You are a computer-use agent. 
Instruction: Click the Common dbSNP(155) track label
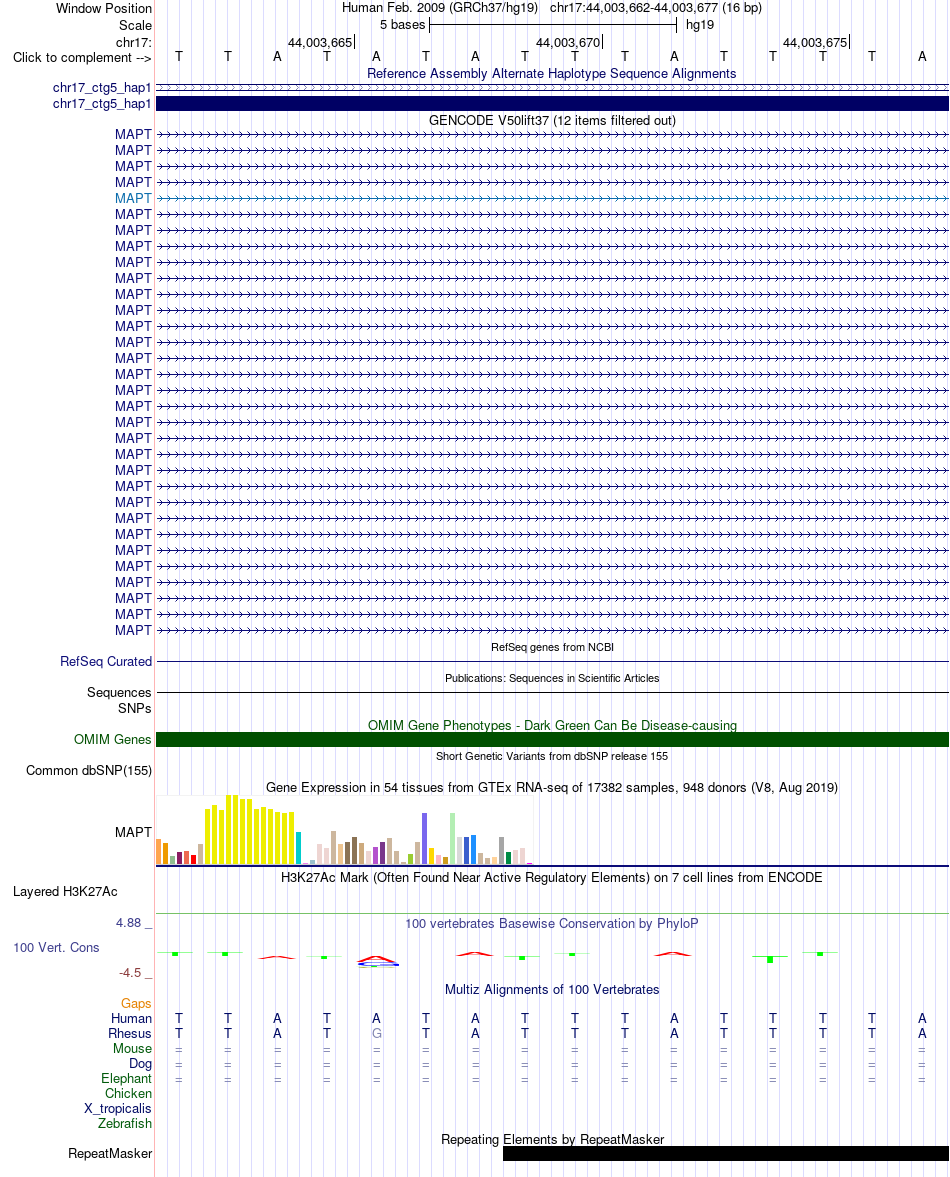coord(89,770)
